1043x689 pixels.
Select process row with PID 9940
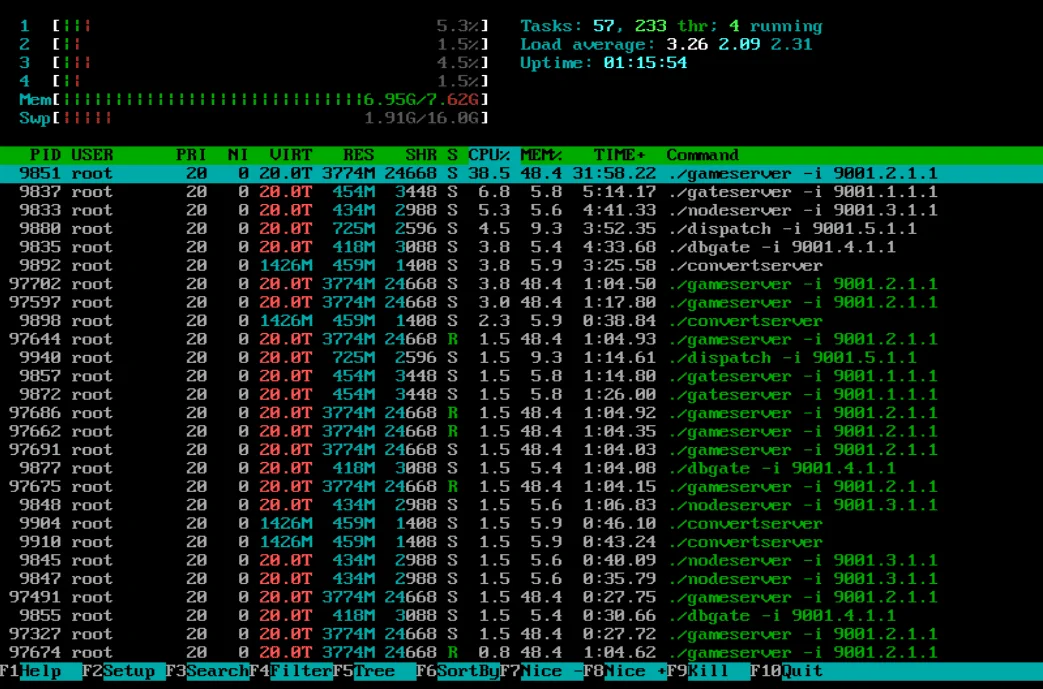point(522,358)
